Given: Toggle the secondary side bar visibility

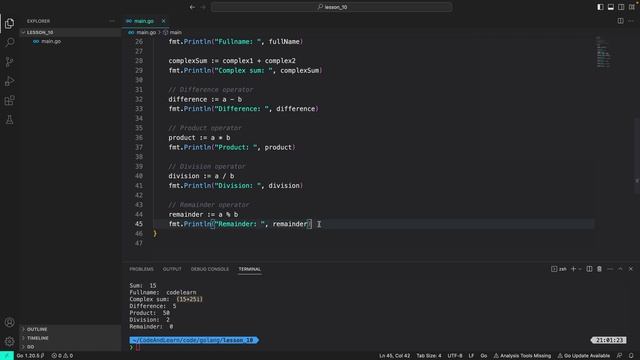Looking at the screenshot, I should click(x=621, y=7).
